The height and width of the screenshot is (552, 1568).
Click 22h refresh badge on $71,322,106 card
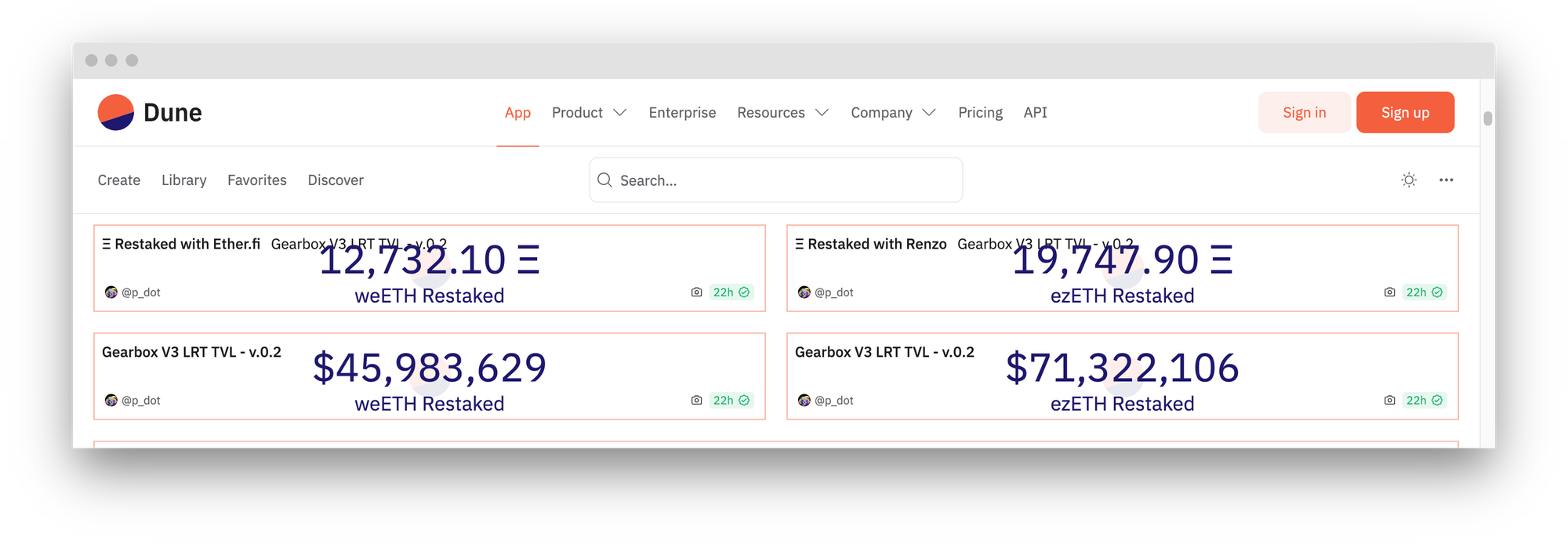coord(1424,401)
